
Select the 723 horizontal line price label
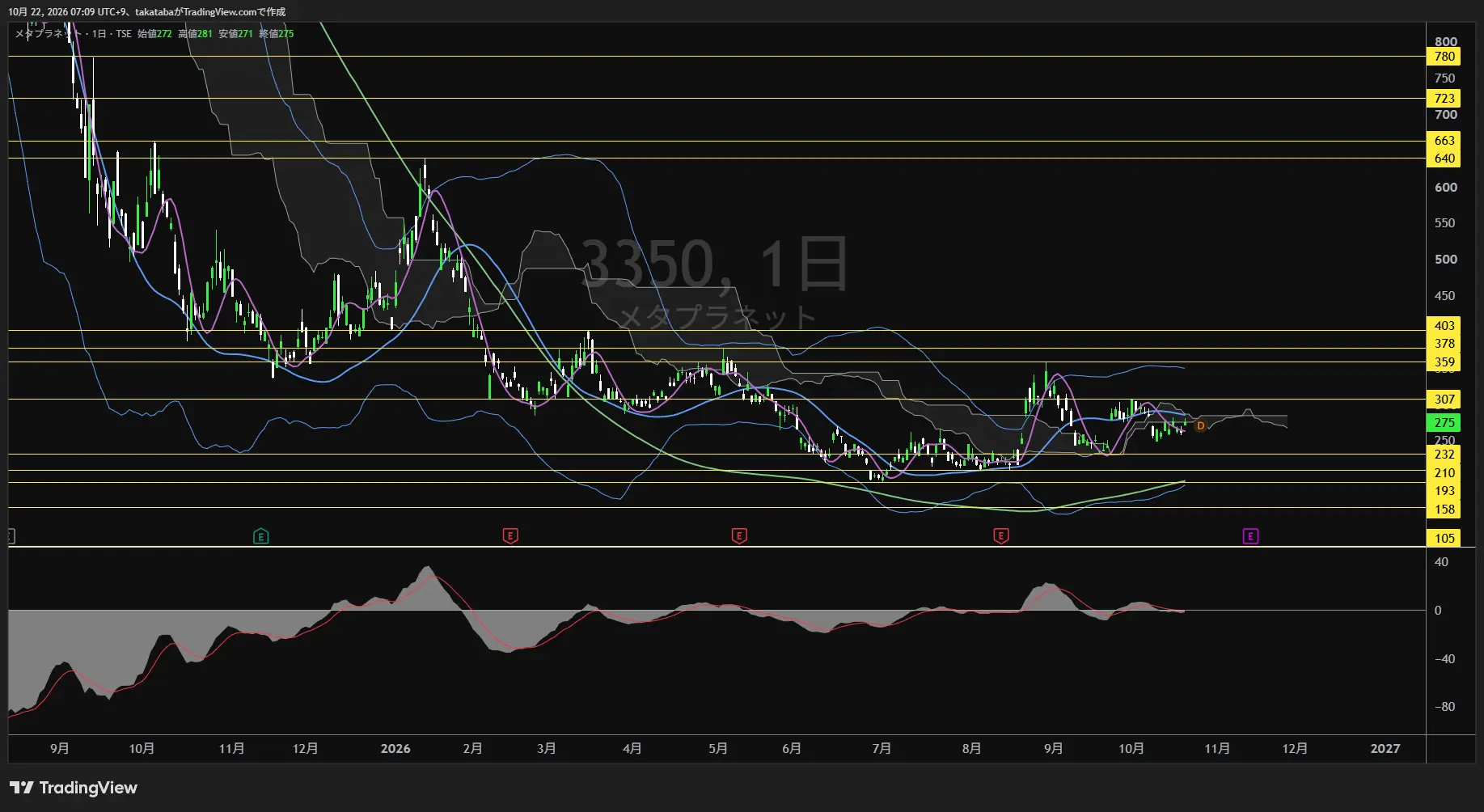coord(1444,99)
